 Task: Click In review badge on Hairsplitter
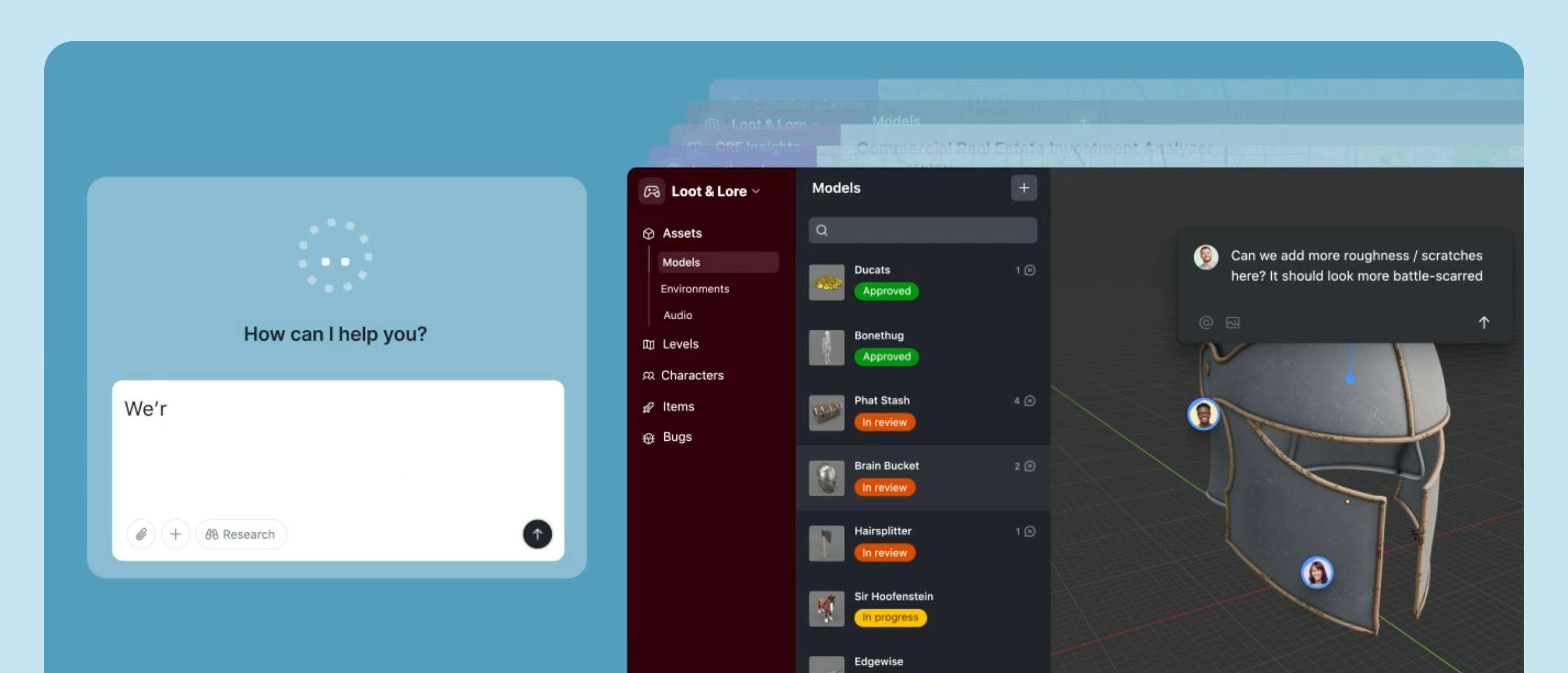(x=885, y=553)
